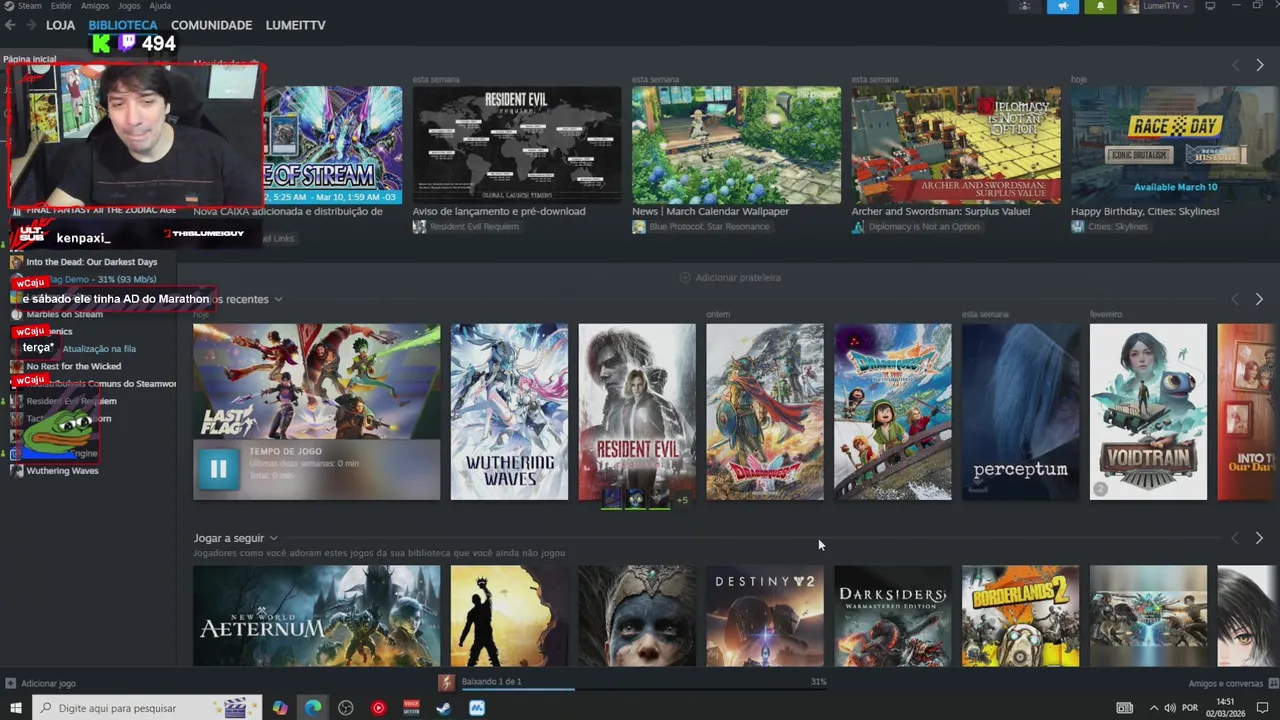Click the blue announcements megaphone icon
The image size is (1280, 720).
click(1063, 6)
